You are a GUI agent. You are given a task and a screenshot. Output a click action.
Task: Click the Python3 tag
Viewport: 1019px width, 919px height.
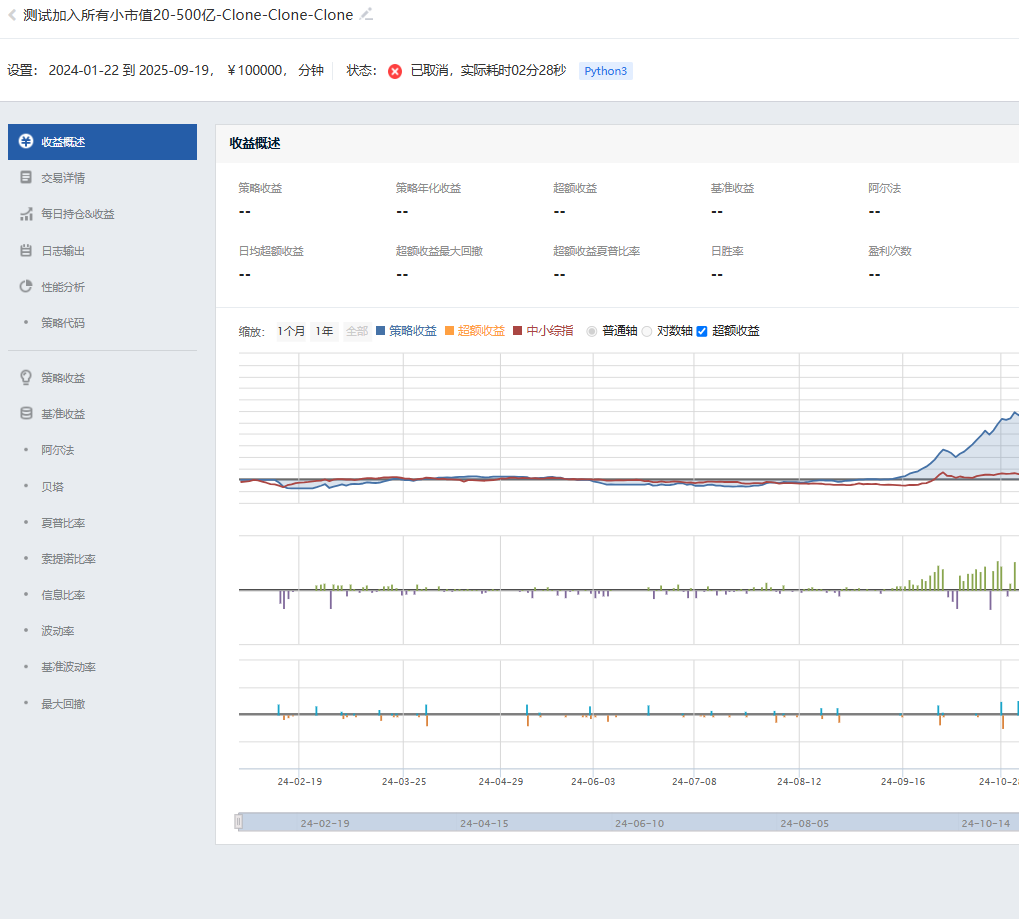coord(606,71)
